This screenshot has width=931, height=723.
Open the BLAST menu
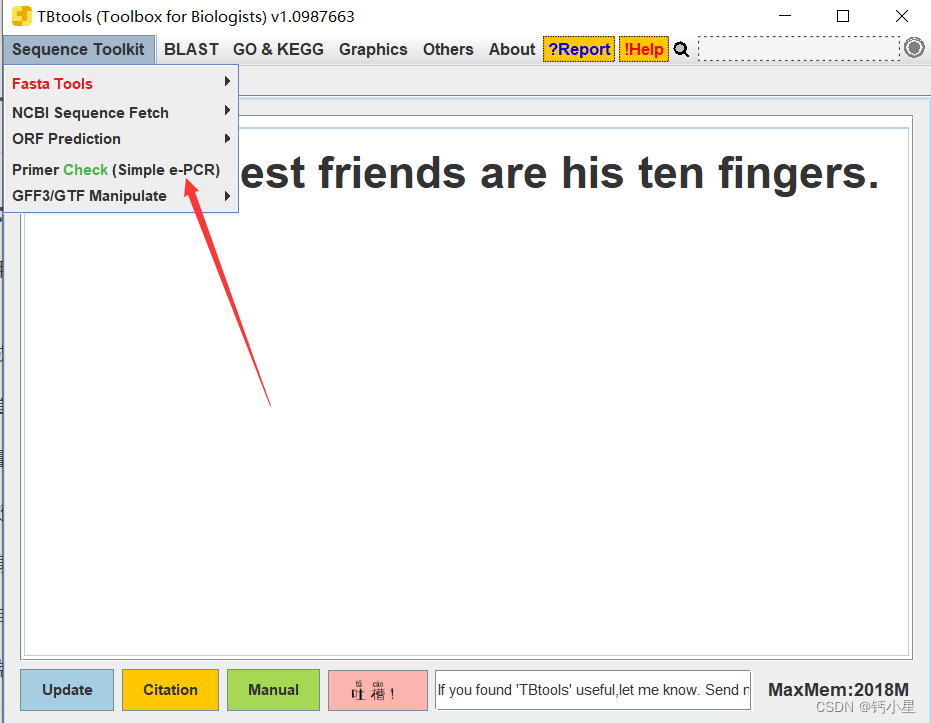191,49
